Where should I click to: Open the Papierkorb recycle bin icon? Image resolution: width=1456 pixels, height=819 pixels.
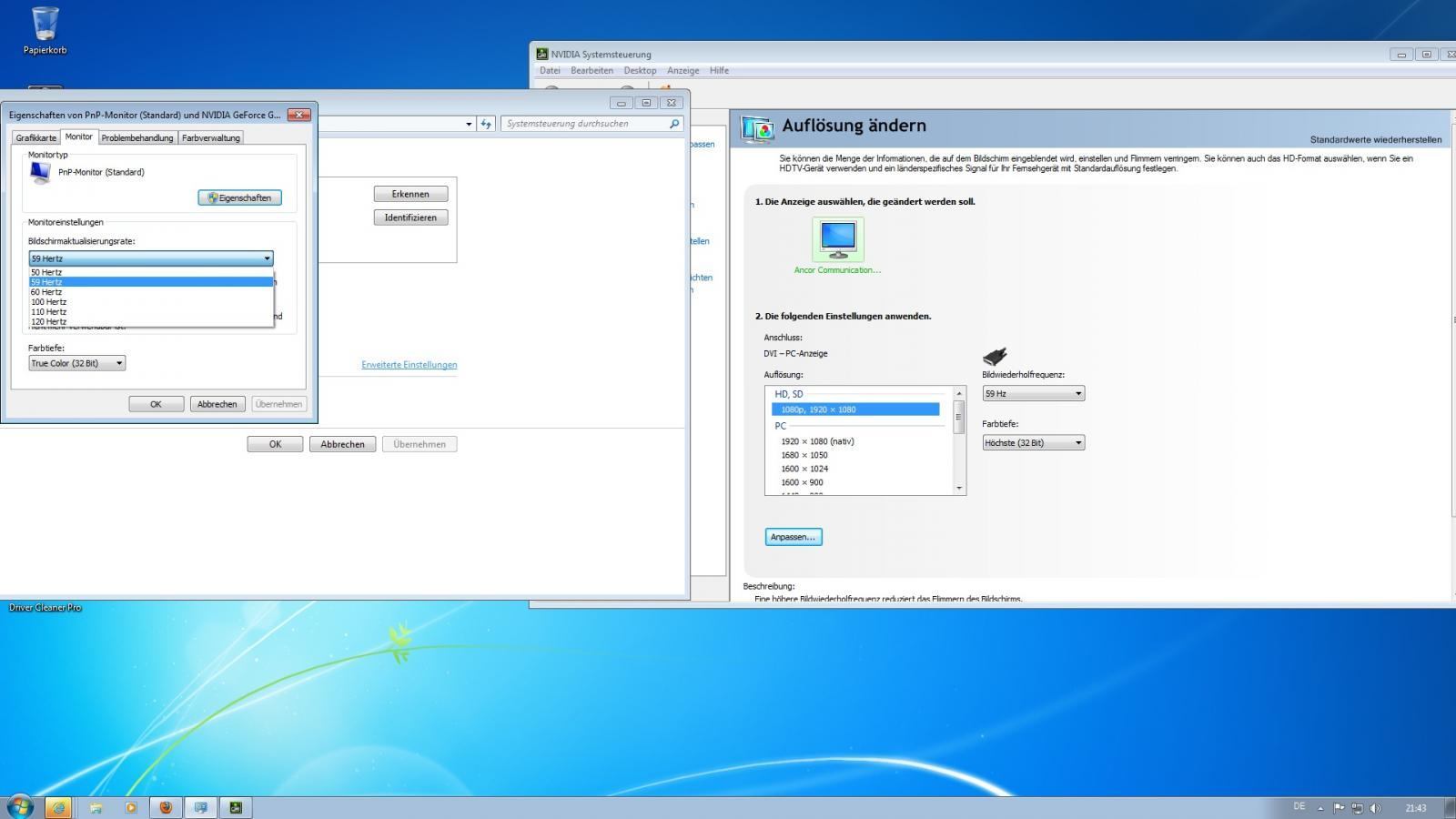click(45, 30)
